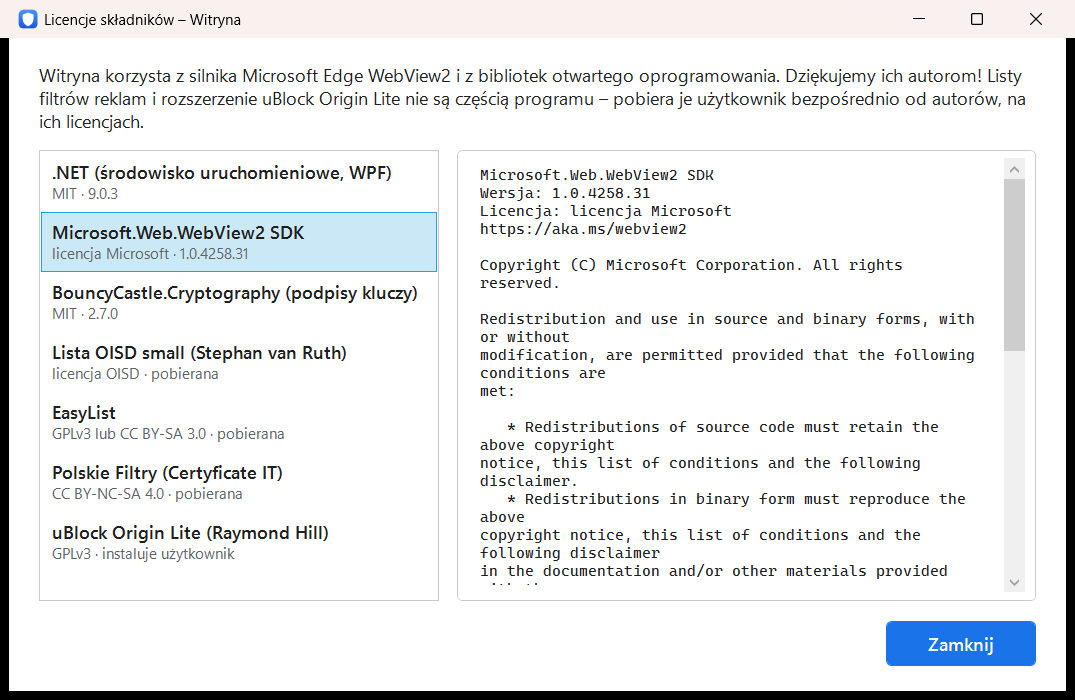Select Microsoft.Web.WebView2 SDK in the list

tap(239, 242)
